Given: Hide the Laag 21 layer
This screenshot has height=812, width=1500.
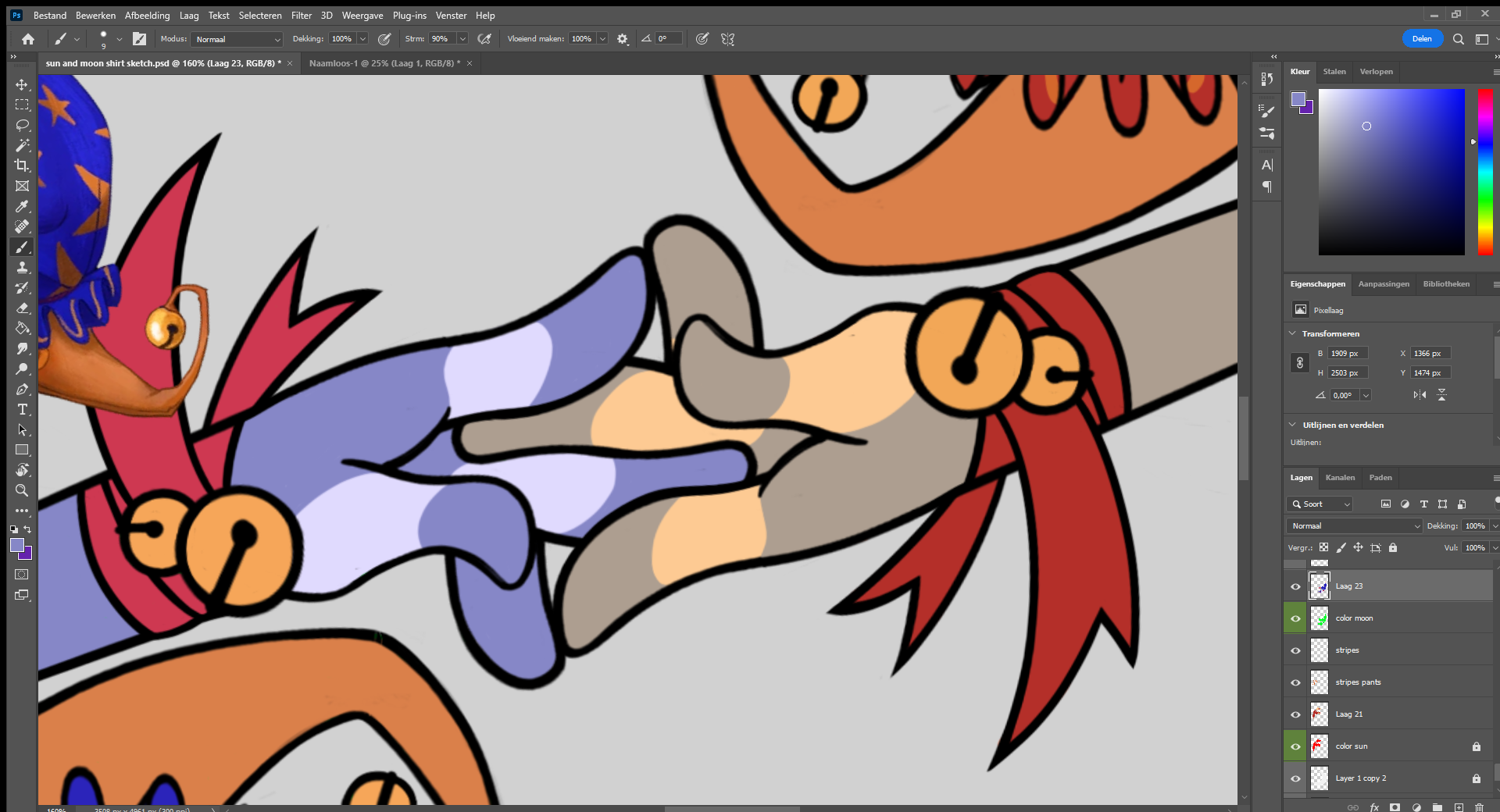Looking at the screenshot, I should tap(1295, 714).
